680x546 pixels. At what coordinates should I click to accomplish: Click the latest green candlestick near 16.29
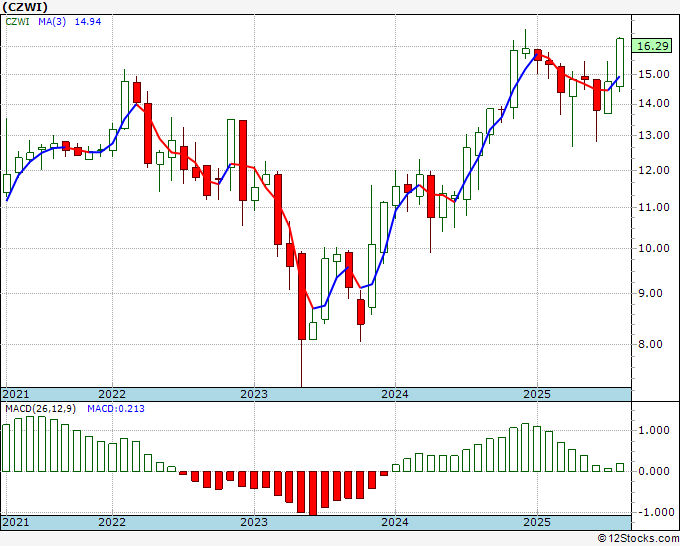(x=620, y=62)
